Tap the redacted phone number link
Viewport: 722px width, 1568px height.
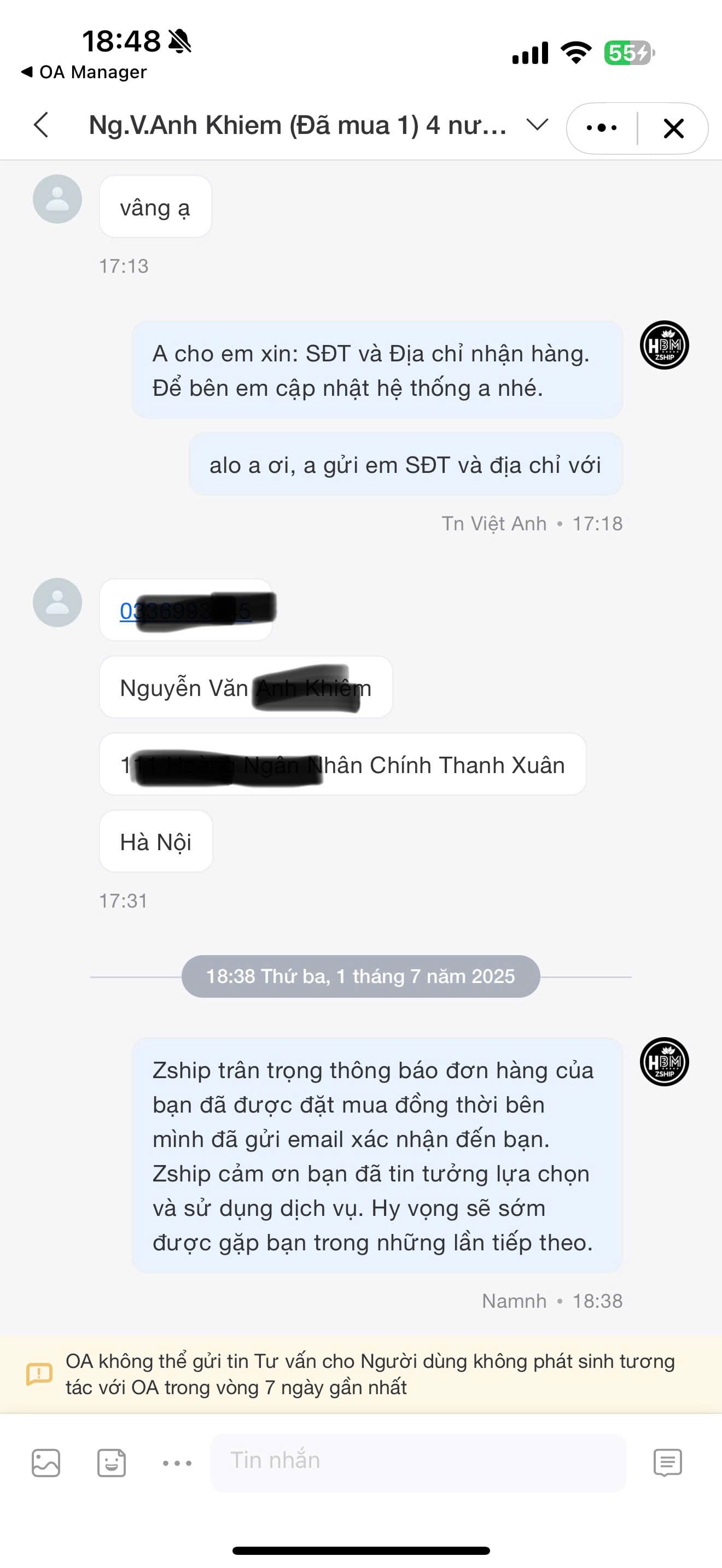(185, 610)
